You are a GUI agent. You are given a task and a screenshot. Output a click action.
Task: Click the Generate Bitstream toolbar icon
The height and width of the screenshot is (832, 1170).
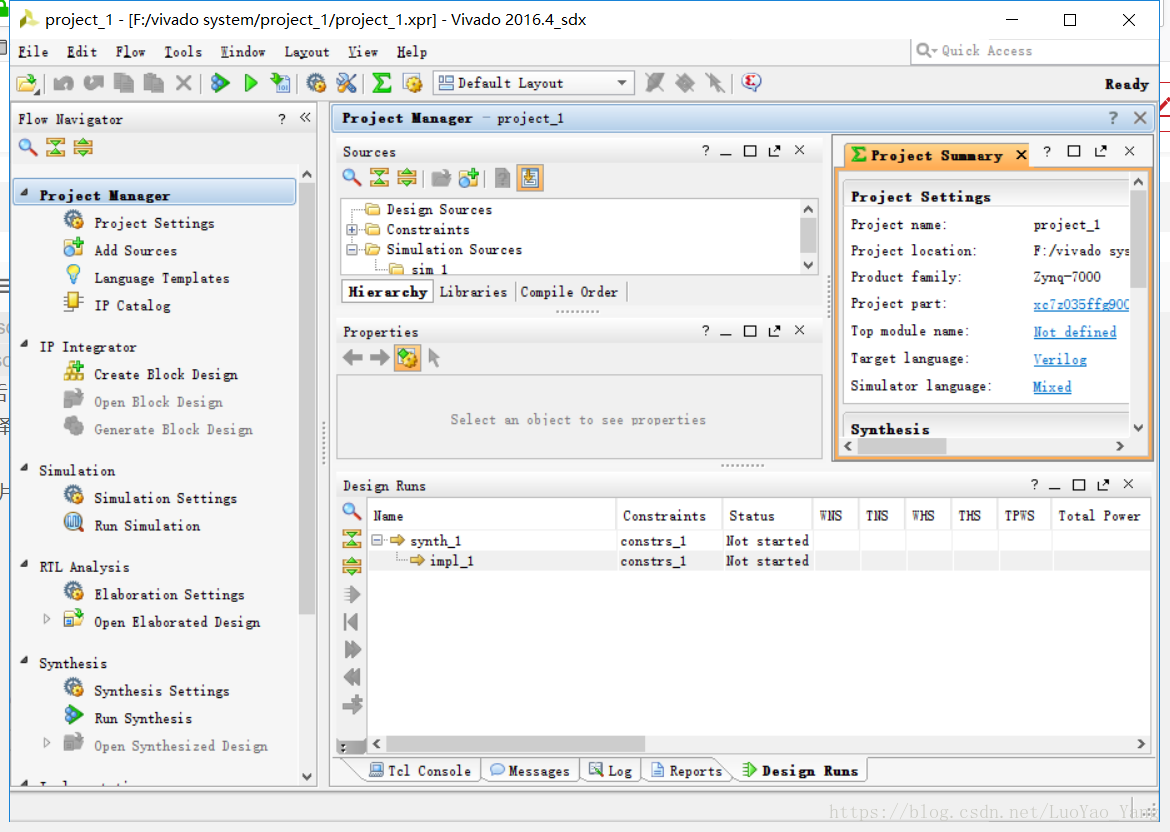click(x=281, y=83)
